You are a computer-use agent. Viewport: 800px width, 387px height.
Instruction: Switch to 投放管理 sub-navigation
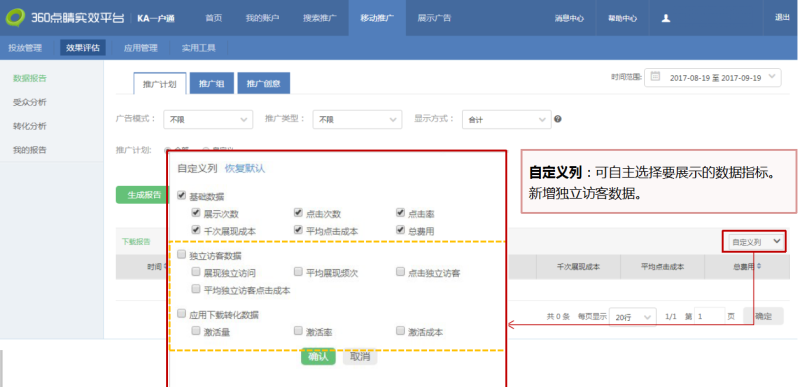click(x=25, y=48)
